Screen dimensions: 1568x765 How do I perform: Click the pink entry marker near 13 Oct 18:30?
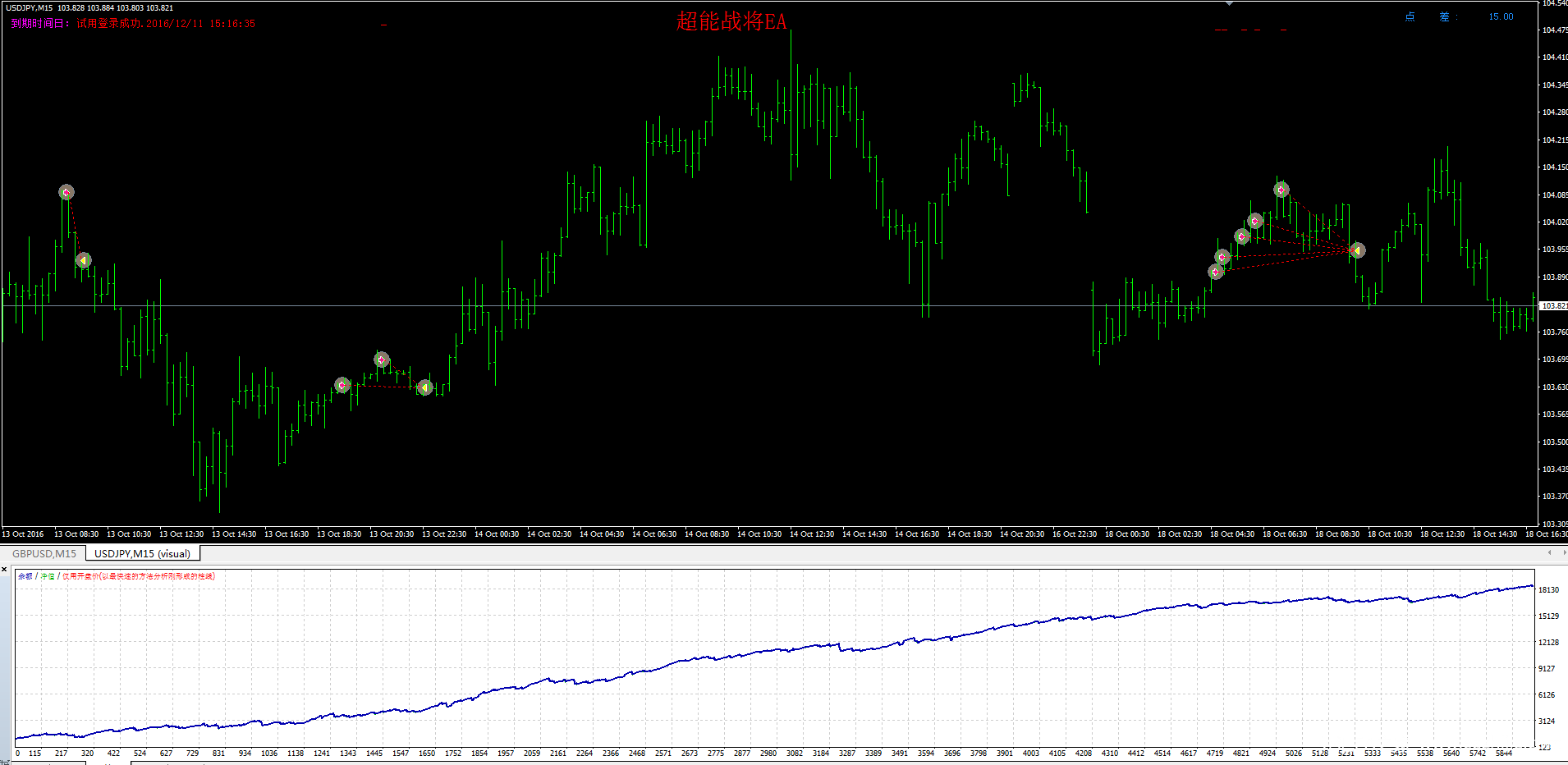coord(342,385)
